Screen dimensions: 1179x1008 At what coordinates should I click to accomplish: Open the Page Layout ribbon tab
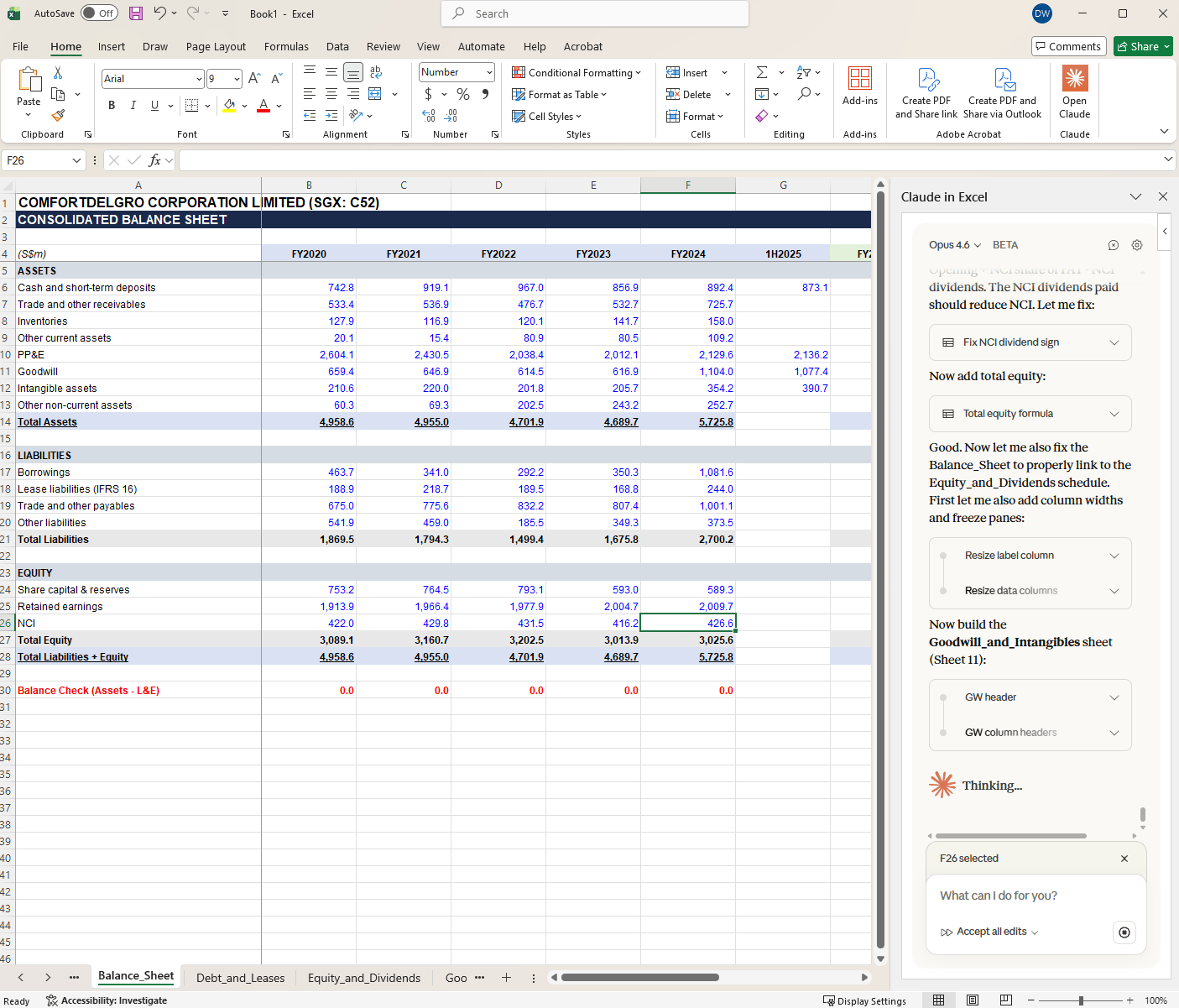point(216,47)
